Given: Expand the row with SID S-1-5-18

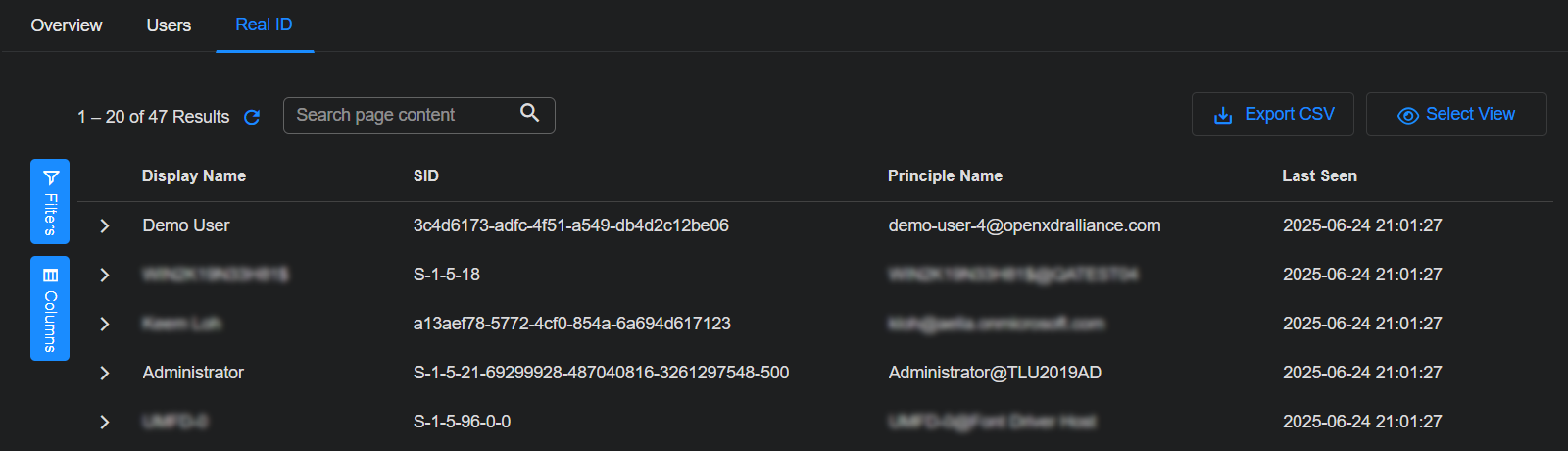Looking at the screenshot, I should click(x=105, y=275).
